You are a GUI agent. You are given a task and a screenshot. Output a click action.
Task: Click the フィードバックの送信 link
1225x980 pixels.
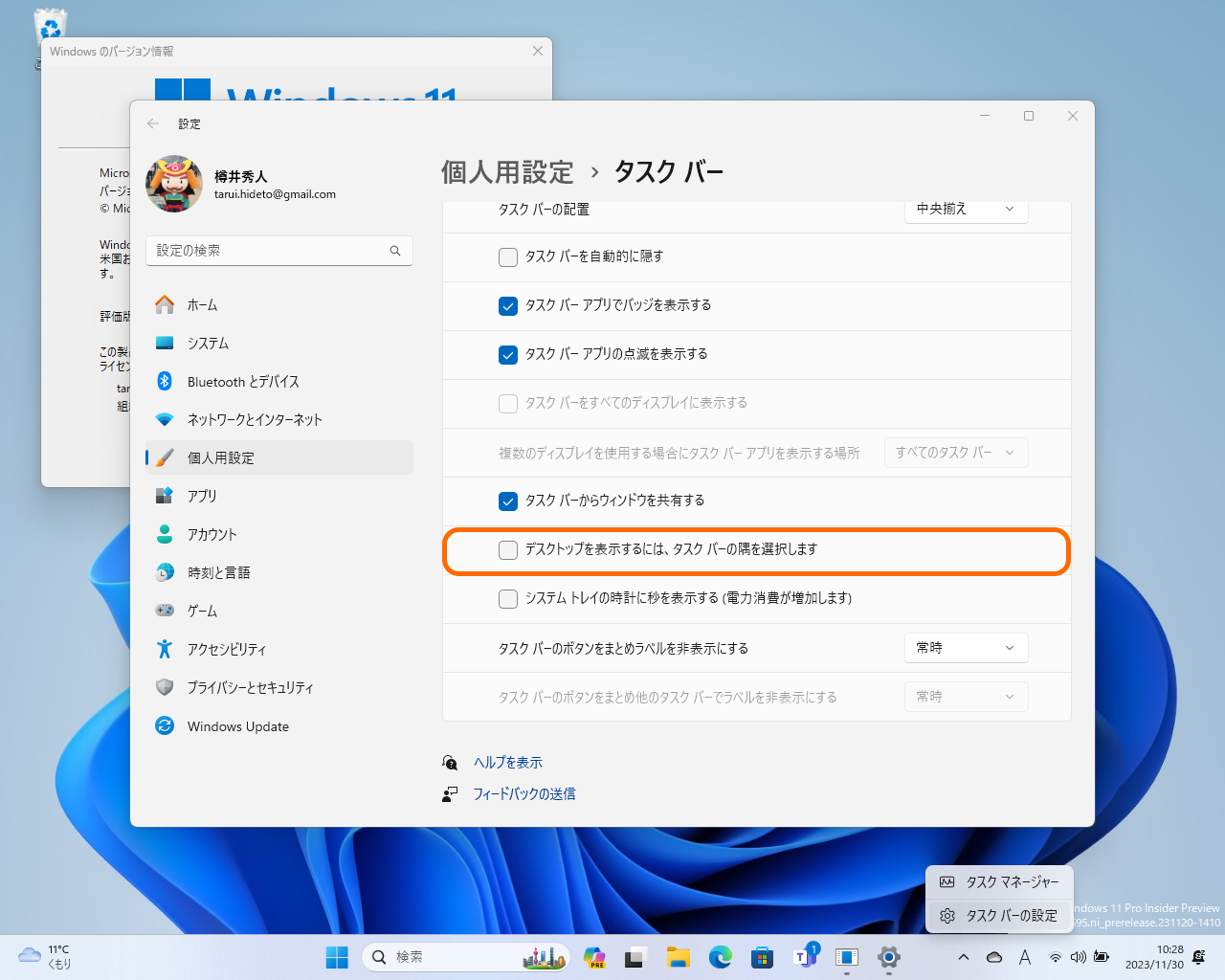[524, 793]
